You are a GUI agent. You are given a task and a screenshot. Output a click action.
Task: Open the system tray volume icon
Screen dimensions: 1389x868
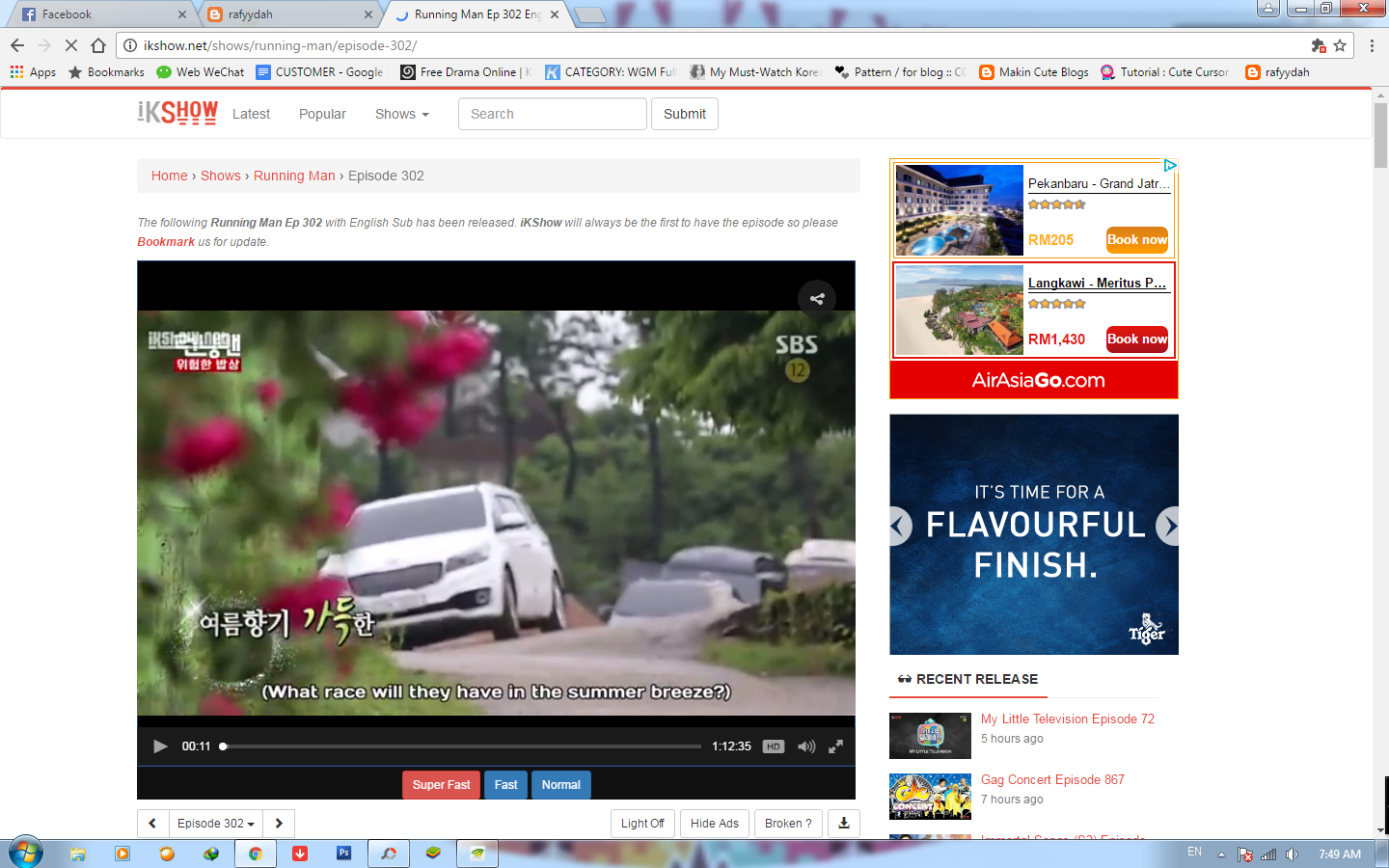[1292, 854]
